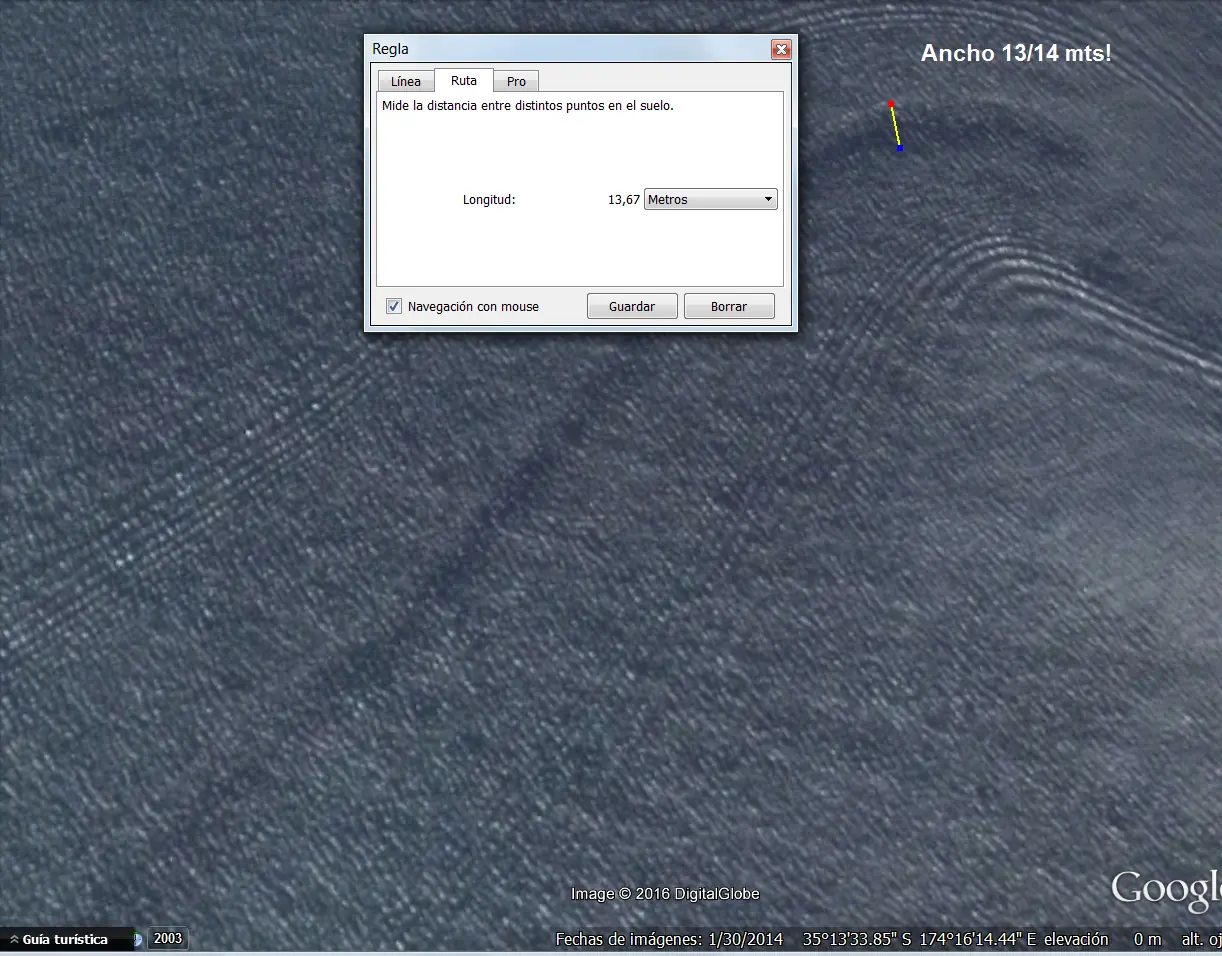
Task: Open the Metros units dropdown
Action: 711,199
